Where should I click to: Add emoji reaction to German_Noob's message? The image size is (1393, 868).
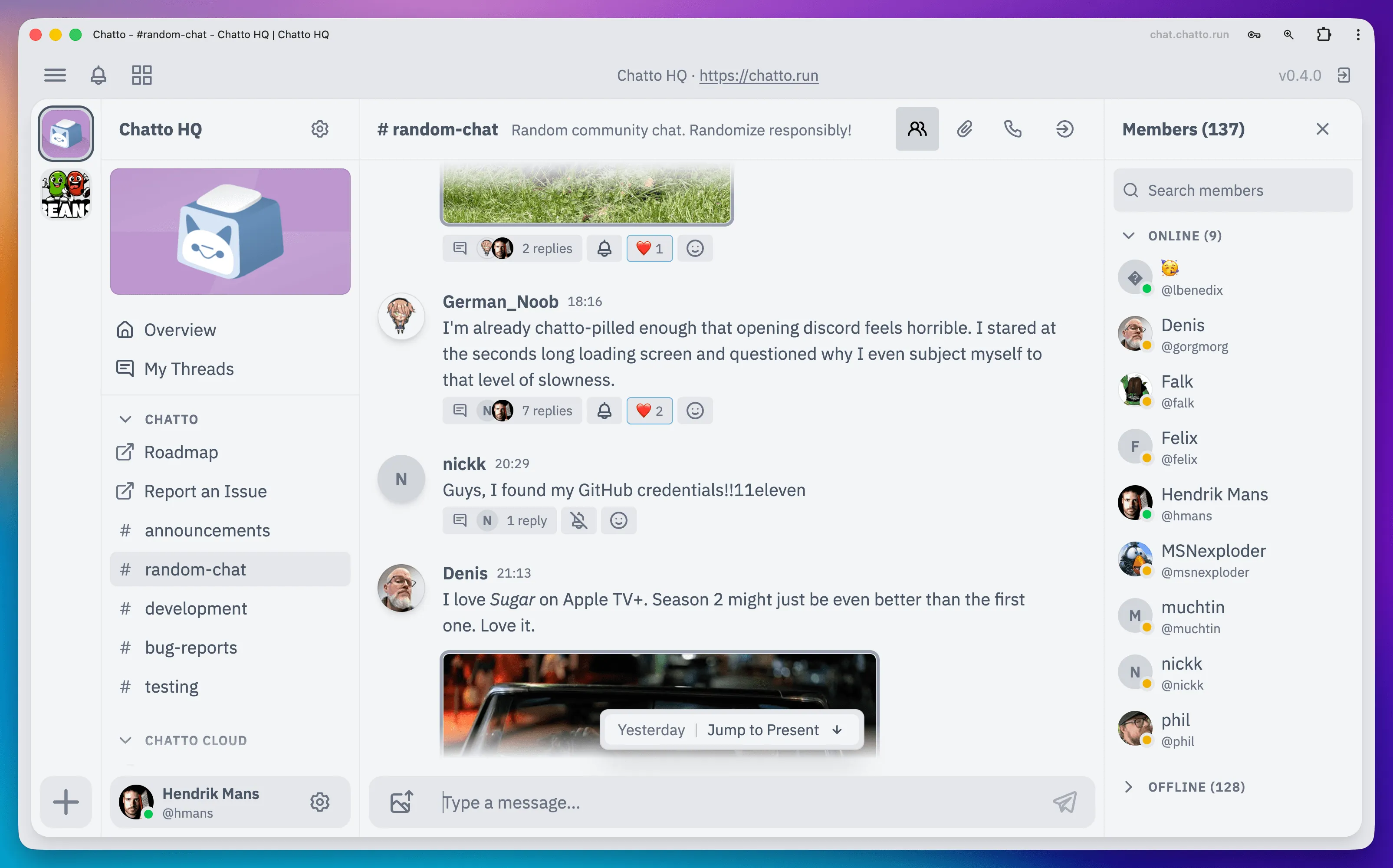pyautogui.click(x=695, y=411)
